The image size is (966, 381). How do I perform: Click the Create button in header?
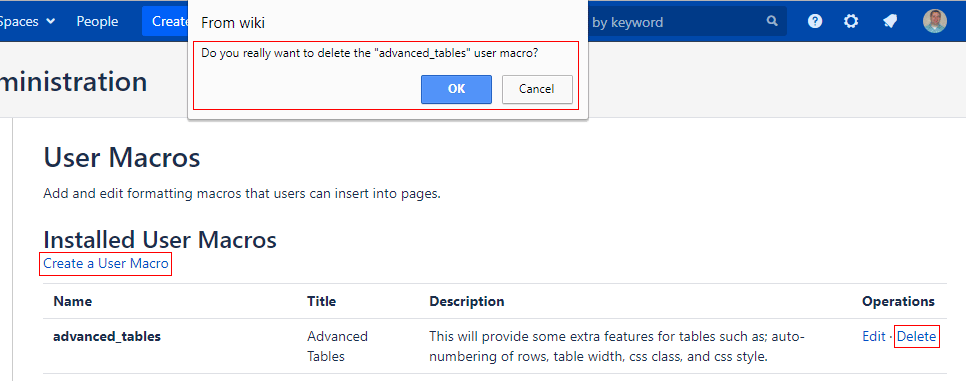coord(166,22)
